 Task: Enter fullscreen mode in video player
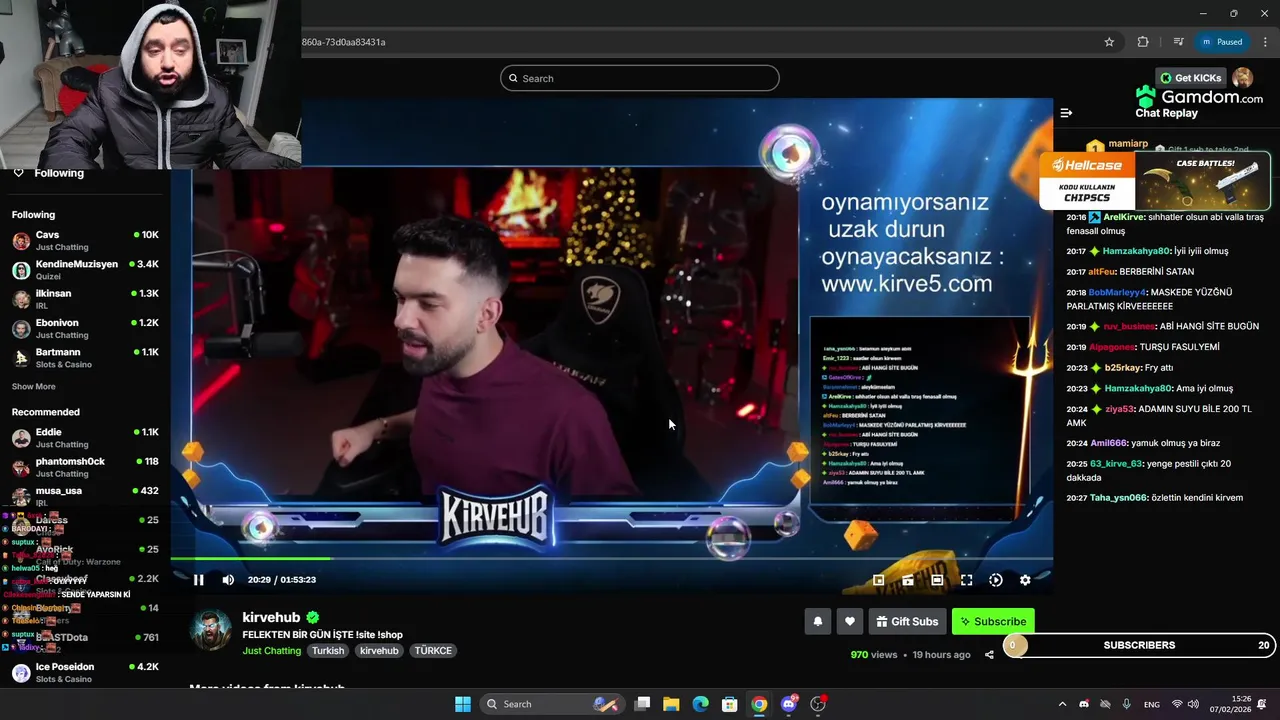[966, 580]
